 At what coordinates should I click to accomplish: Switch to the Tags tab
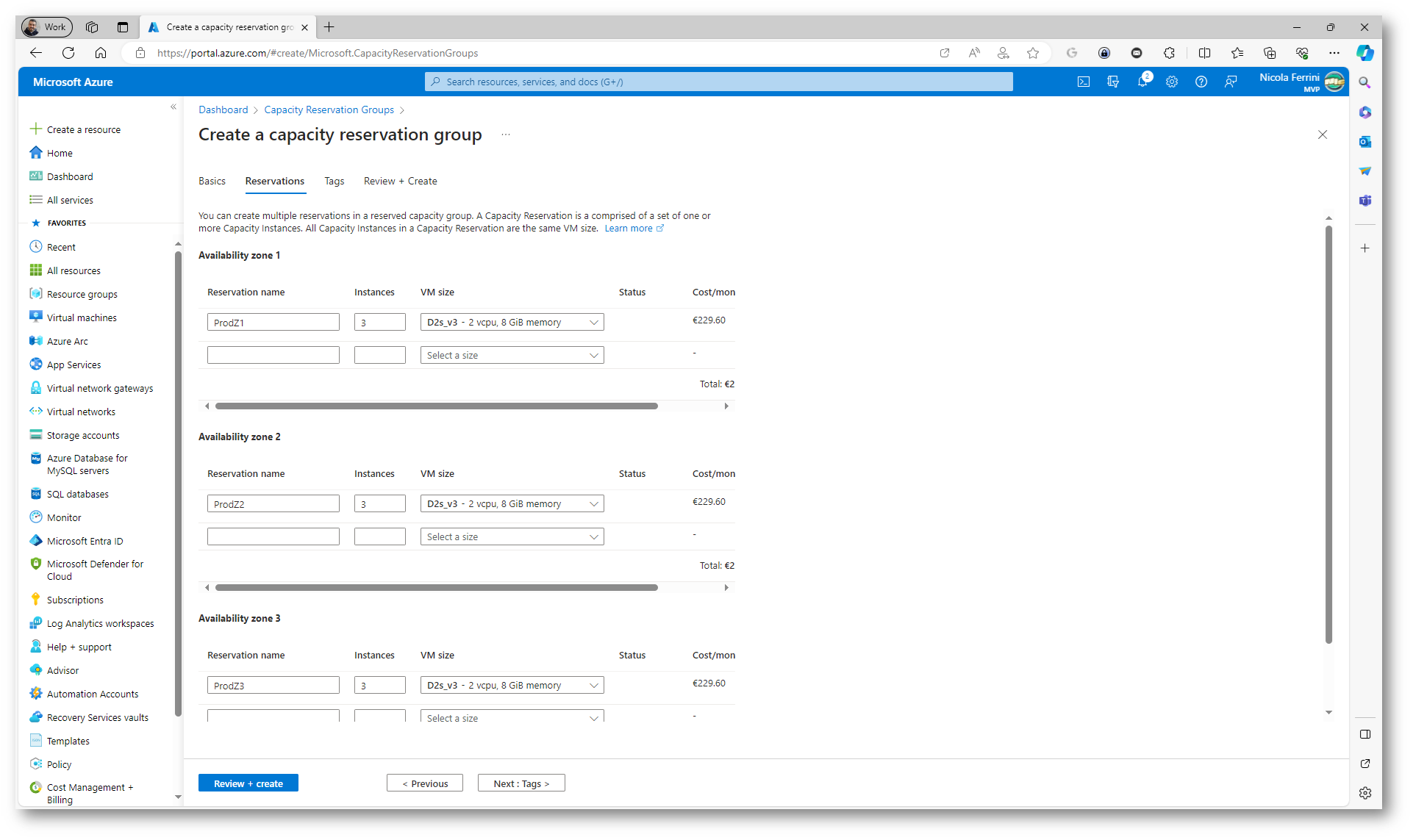coord(335,181)
